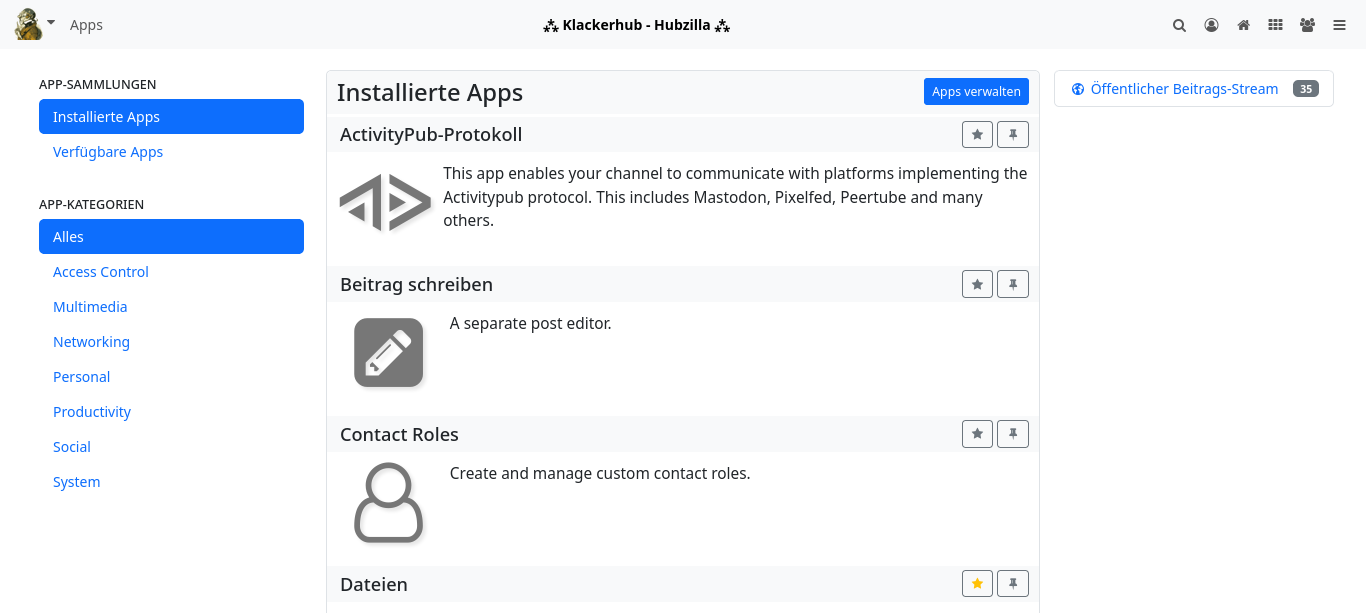The width and height of the screenshot is (1366, 613).
Task: Pin Beitrag schreiben to the navbar
Action: pyautogui.click(x=1013, y=284)
